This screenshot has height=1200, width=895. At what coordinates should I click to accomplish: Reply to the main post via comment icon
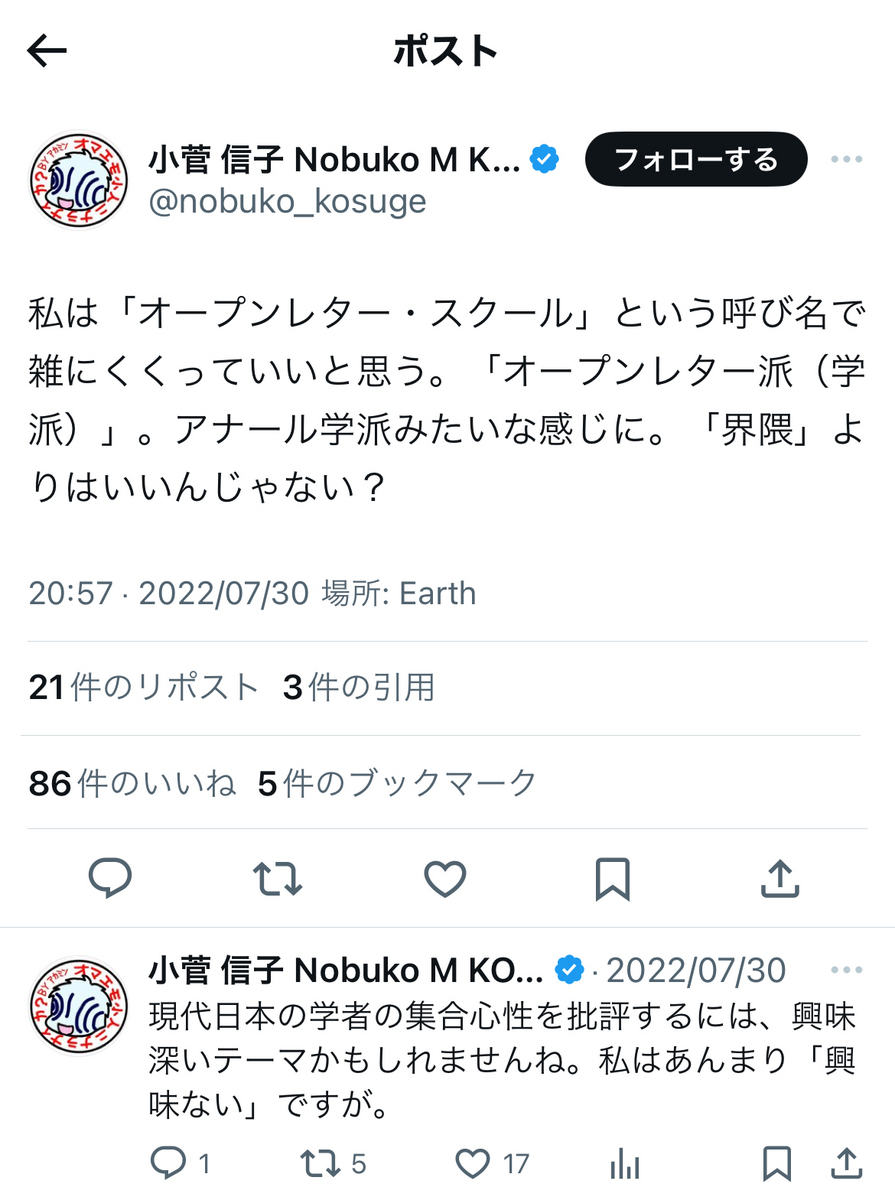click(111, 879)
